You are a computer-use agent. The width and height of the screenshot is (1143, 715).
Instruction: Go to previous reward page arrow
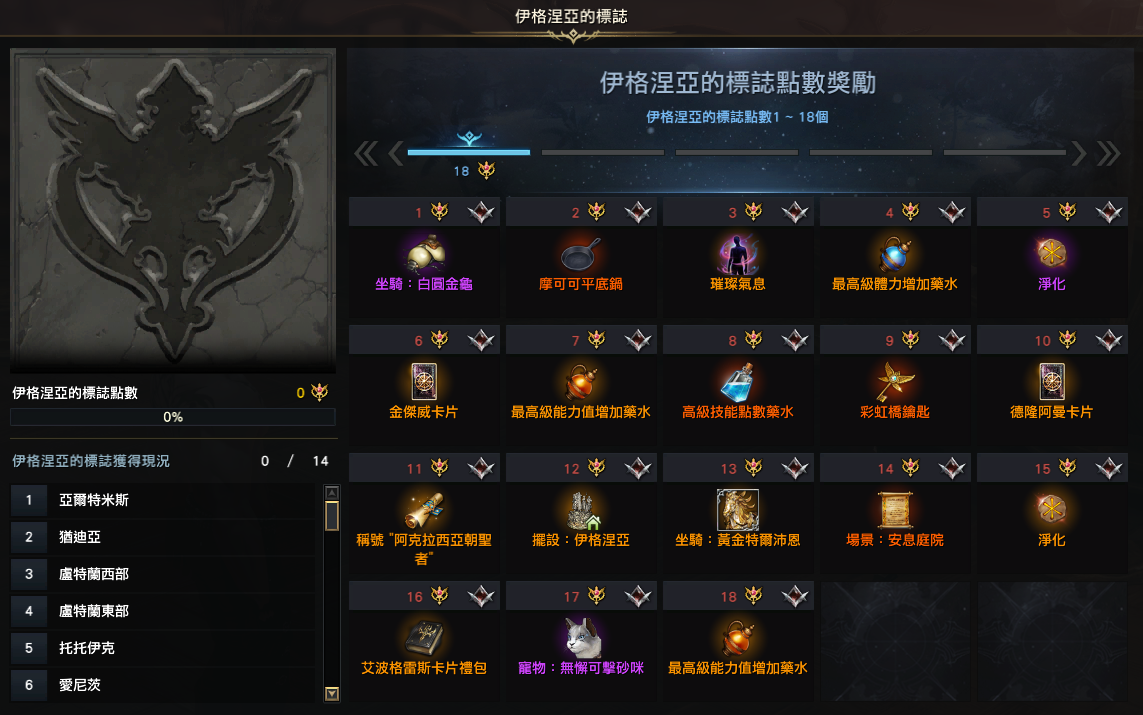point(396,153)
